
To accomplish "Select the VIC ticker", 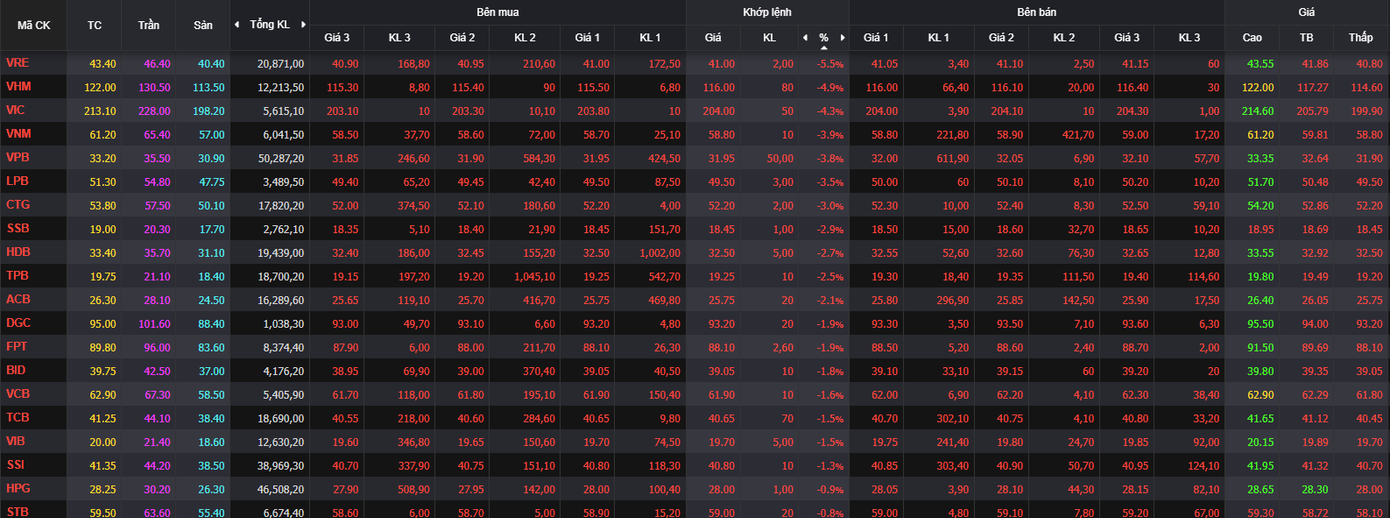I will pyautogui.click(x=15, y=110).
